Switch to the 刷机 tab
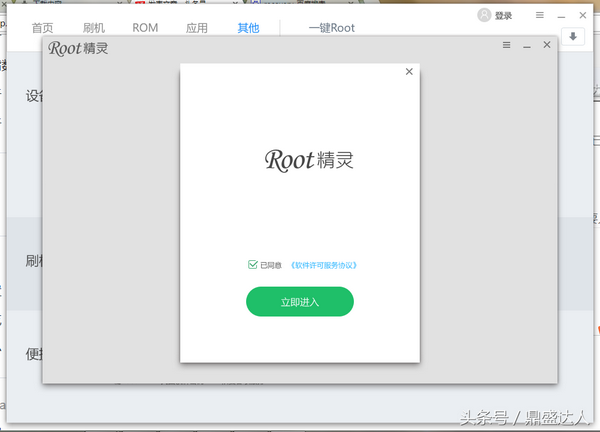600x432 pixels. (94, 28)
